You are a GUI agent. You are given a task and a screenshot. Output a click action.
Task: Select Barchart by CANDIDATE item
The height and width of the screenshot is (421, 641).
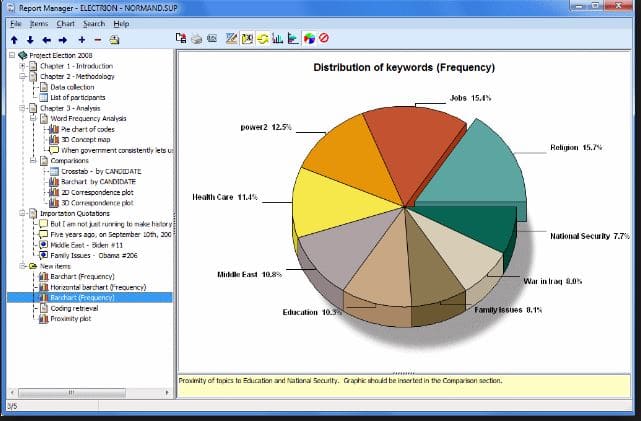[x=98, y=182]
